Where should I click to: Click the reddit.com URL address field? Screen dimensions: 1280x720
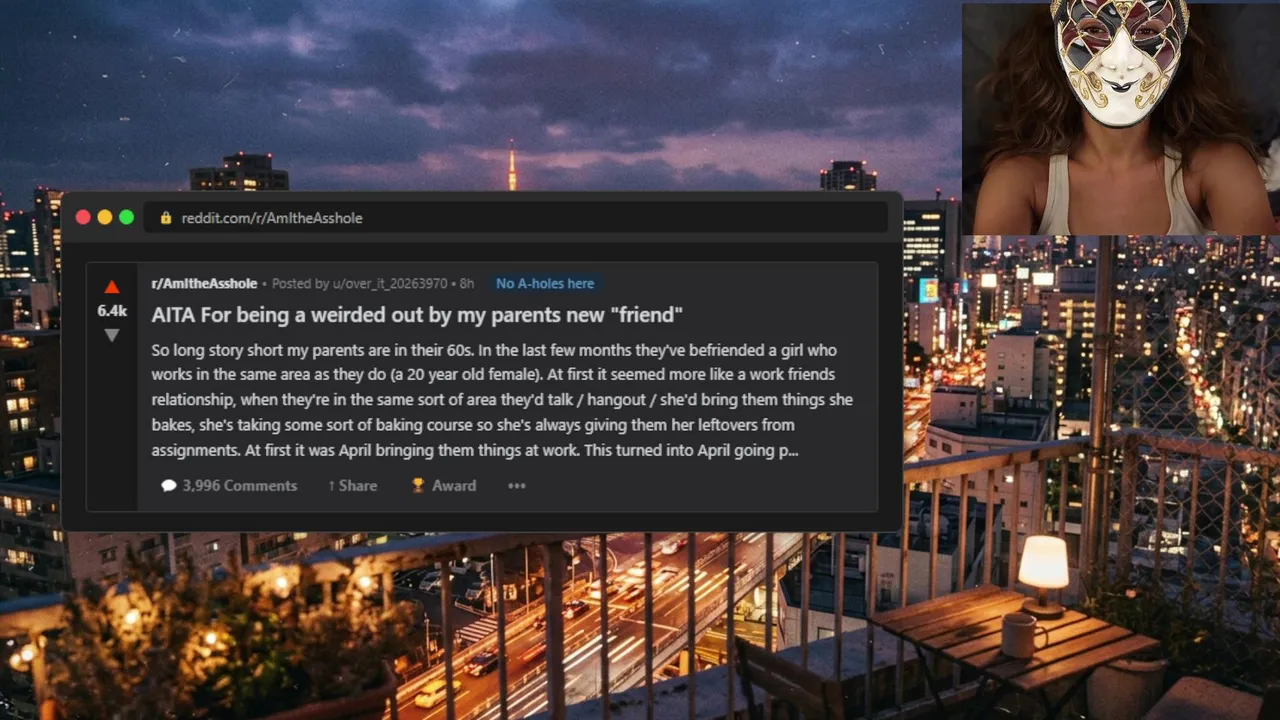(515, 217)
